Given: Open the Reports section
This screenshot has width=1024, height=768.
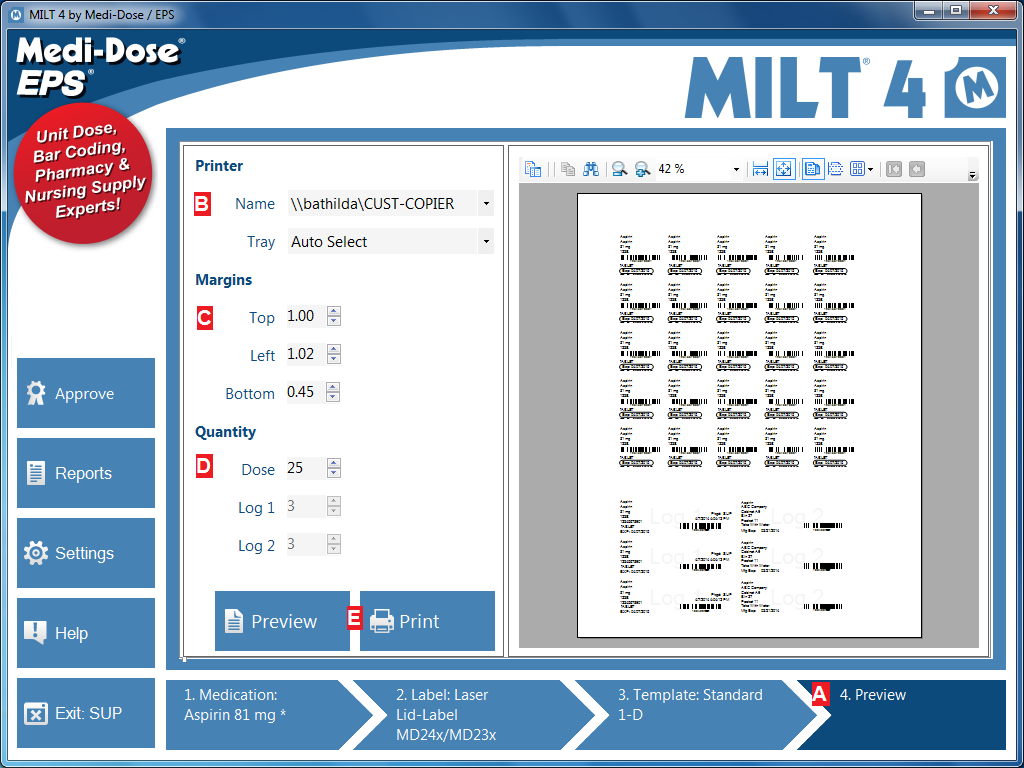Looking at the screenshot, I should (86, 473).
